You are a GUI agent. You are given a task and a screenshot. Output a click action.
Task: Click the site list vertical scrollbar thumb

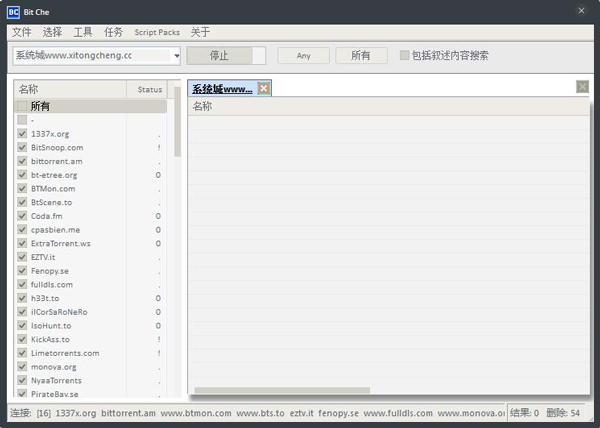click(x=177, y=122)
